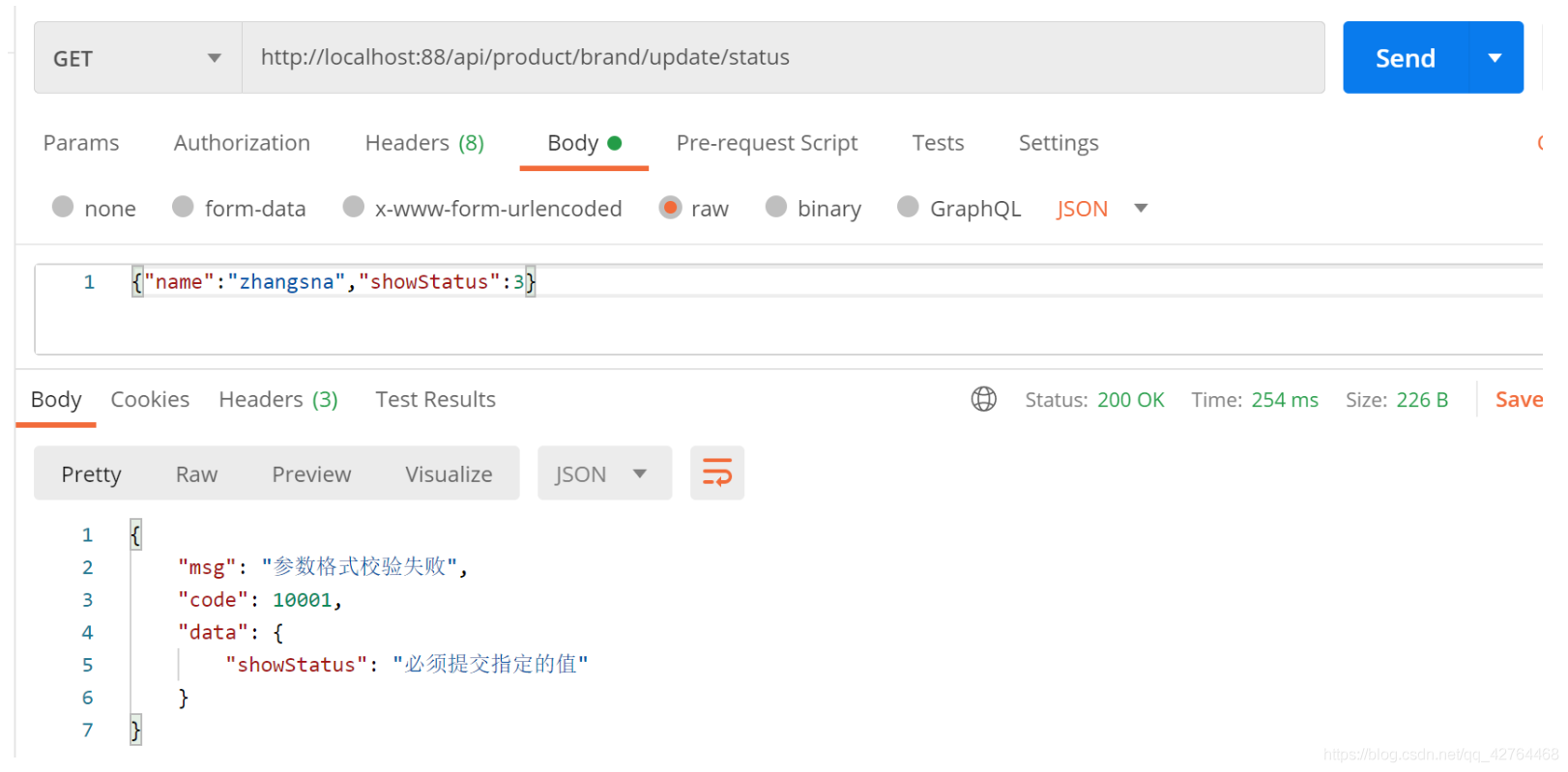Open the Params tab

pyautogui.click(x=81, y=143)
